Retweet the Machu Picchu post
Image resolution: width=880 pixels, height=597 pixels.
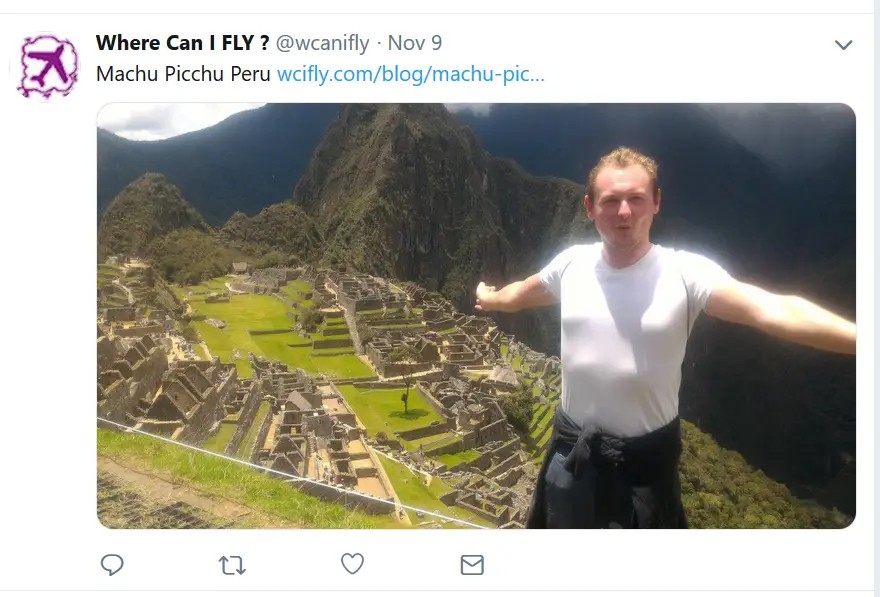[232, 565]
